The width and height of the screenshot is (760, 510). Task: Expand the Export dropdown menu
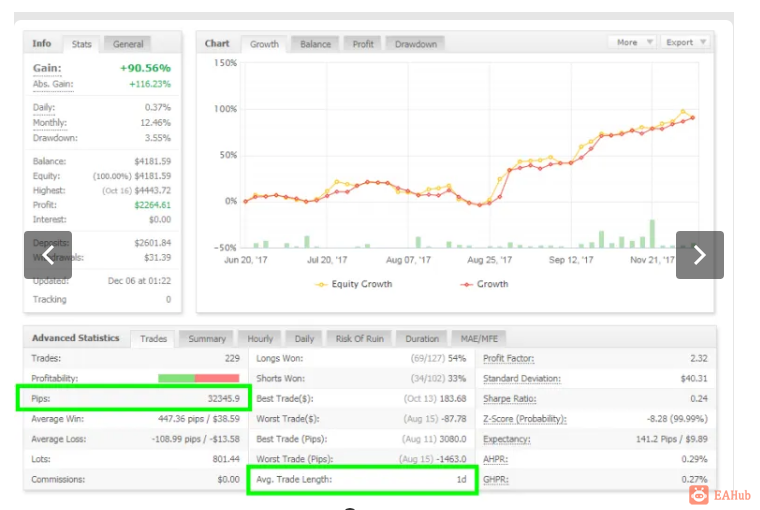click(x=685, y=42)
